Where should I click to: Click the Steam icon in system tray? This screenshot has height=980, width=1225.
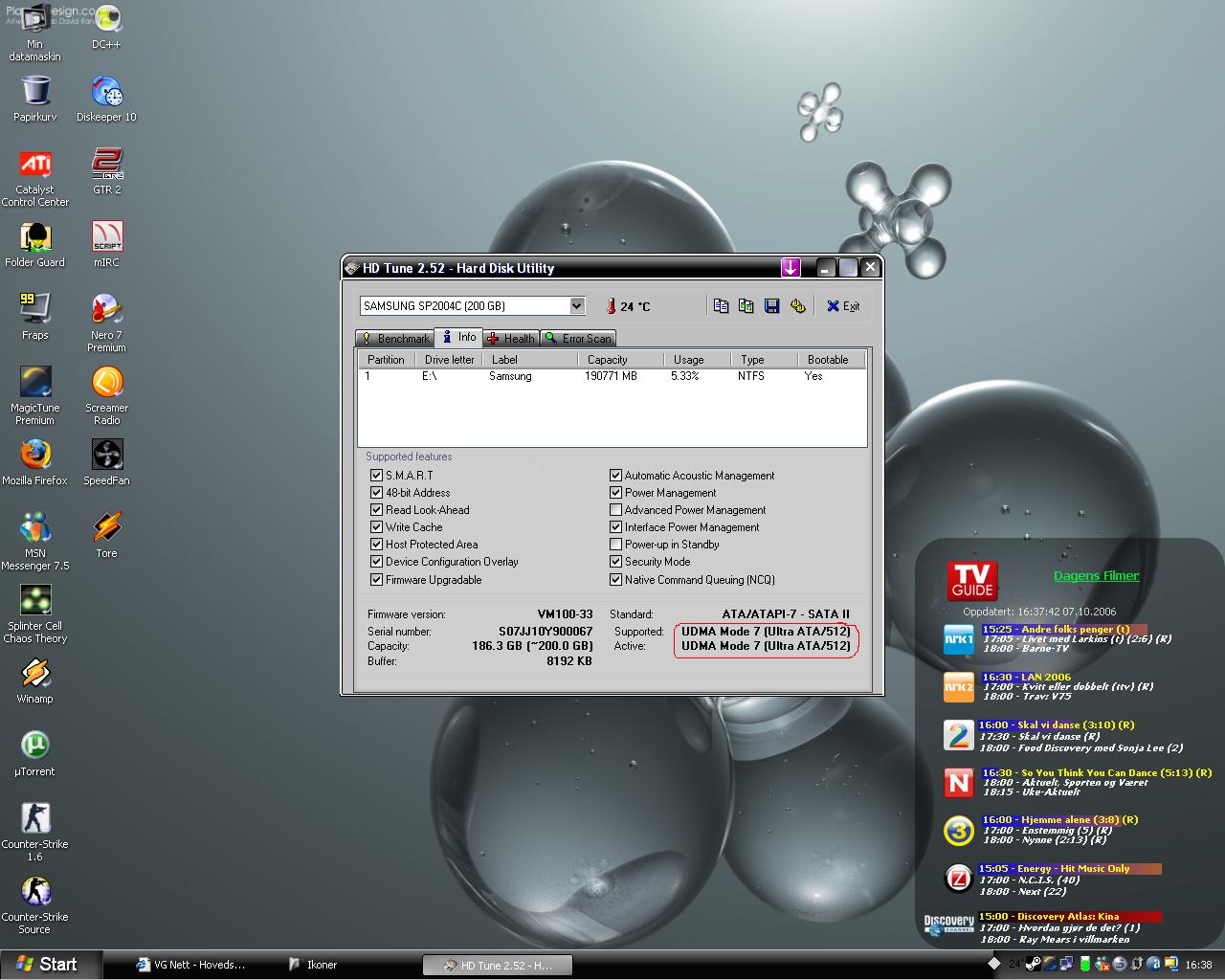click(x=1034, y=964)
